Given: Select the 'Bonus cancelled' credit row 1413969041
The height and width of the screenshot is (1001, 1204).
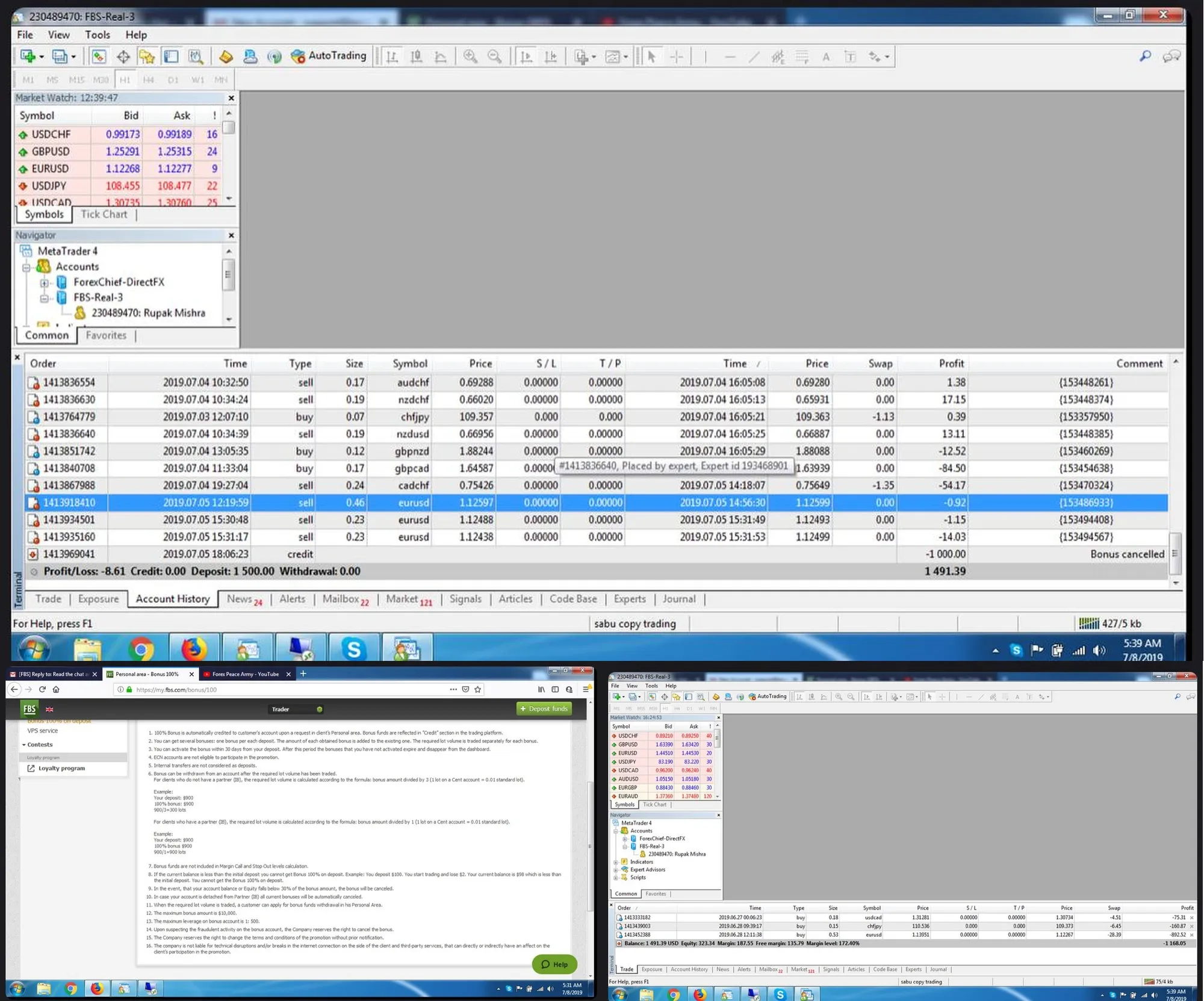Looking at the screenshot, I should (x=596, y=554).
